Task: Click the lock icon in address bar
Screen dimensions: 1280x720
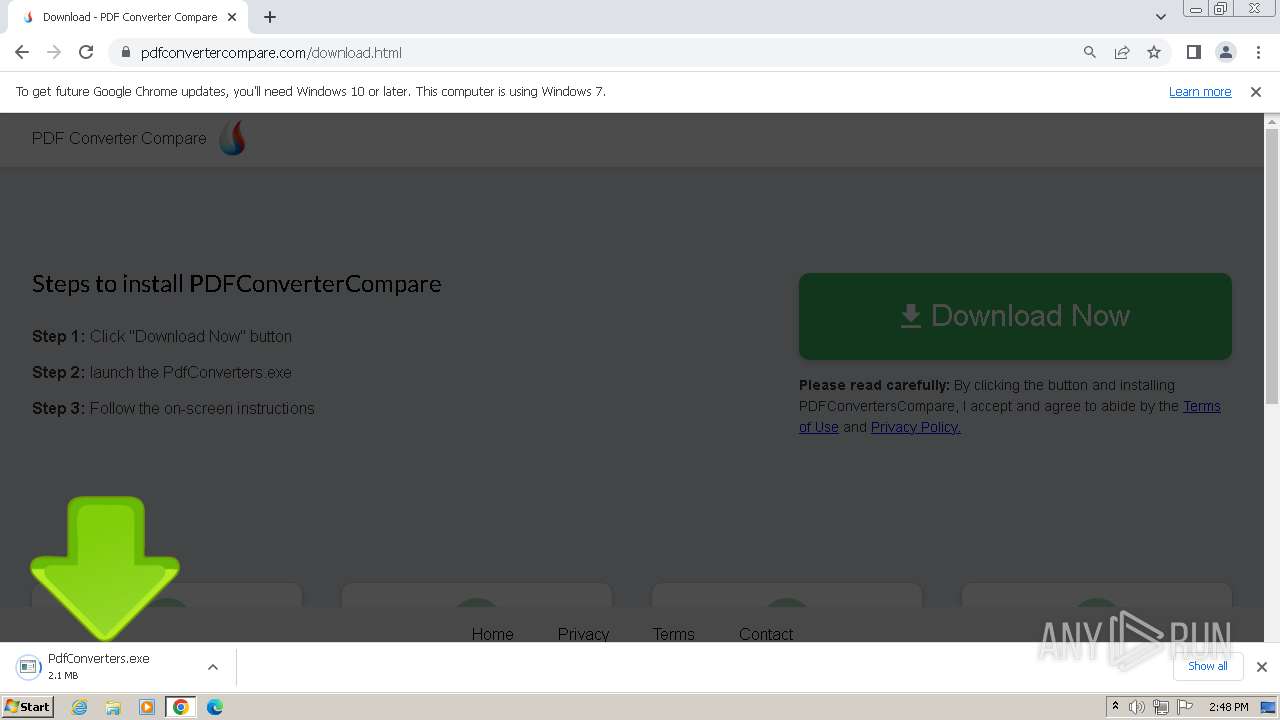Action: tap(126, 52)
